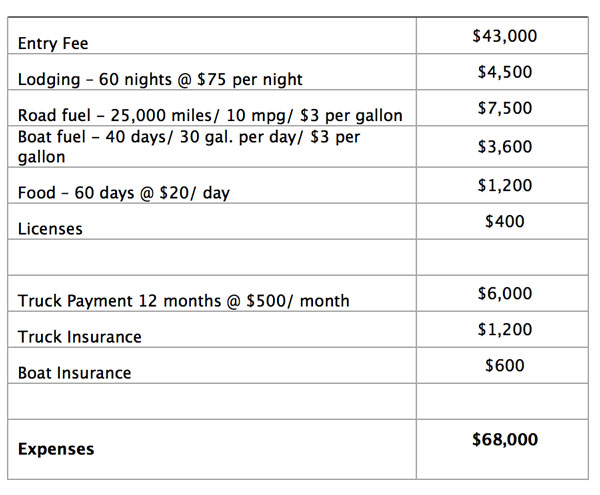
Task: Click the Entry Fee label cell
Action: click(x=52, y=45)
